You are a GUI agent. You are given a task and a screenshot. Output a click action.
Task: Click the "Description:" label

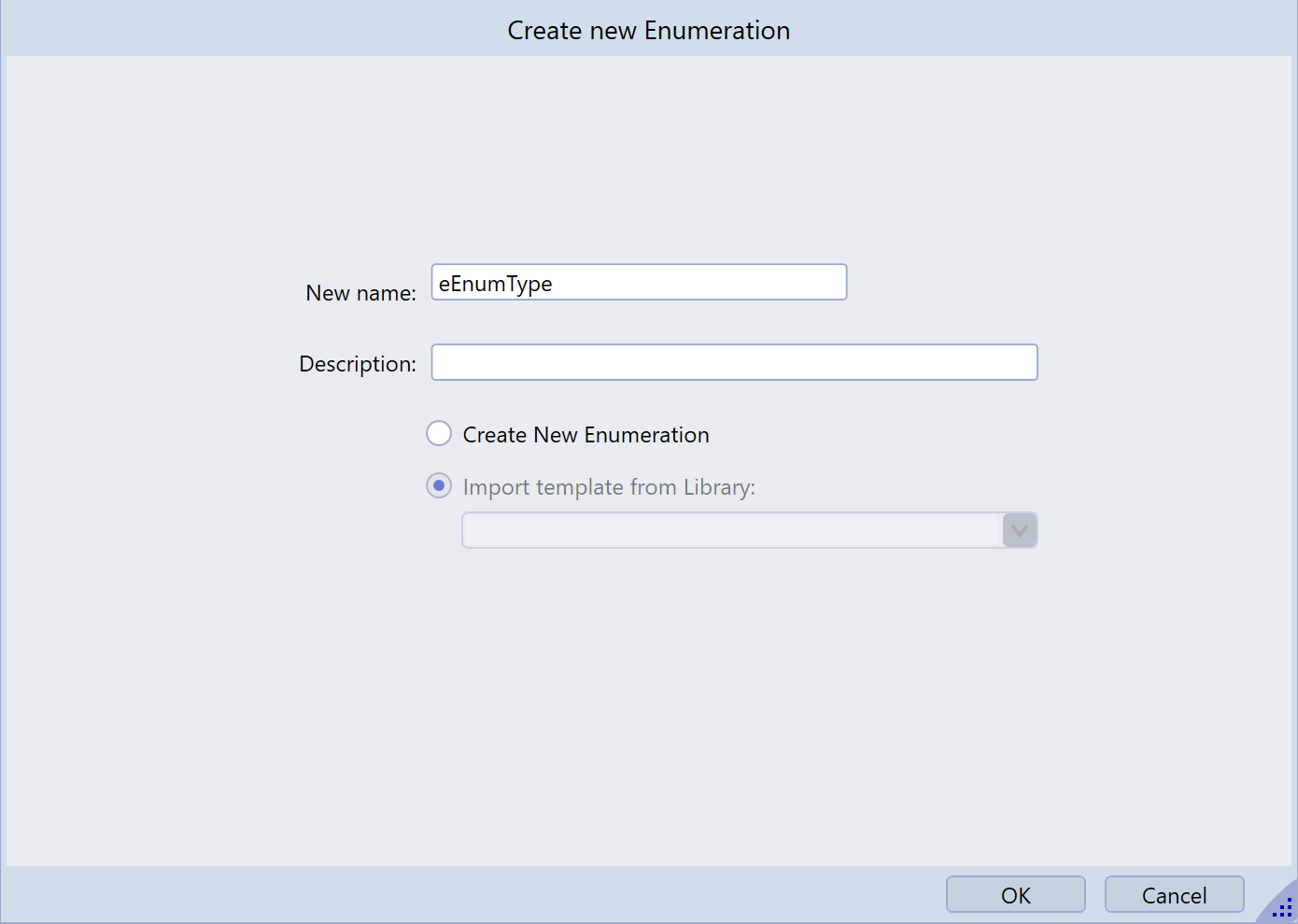click(358, 364)
